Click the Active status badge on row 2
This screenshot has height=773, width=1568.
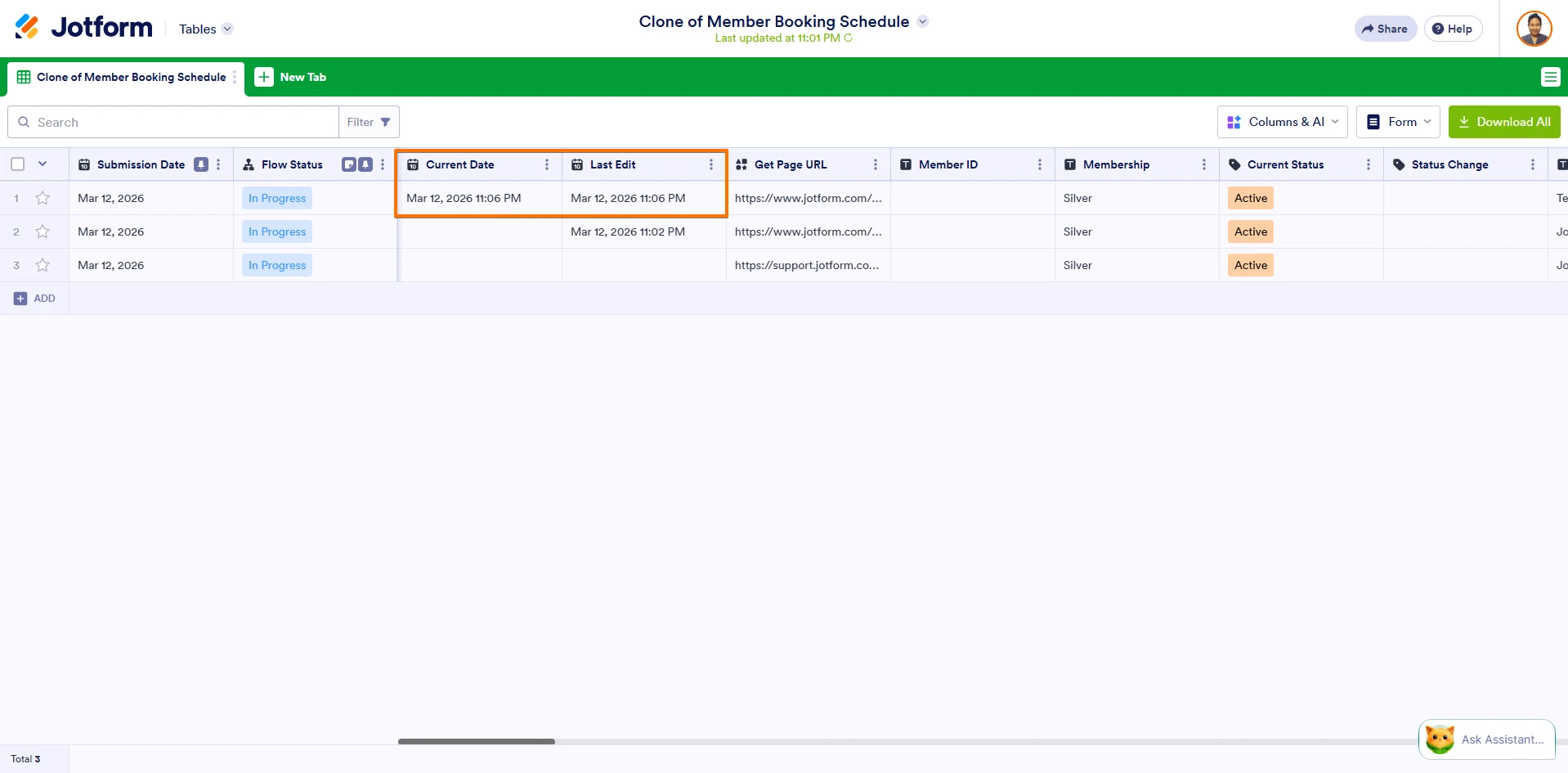[1250, 231]
